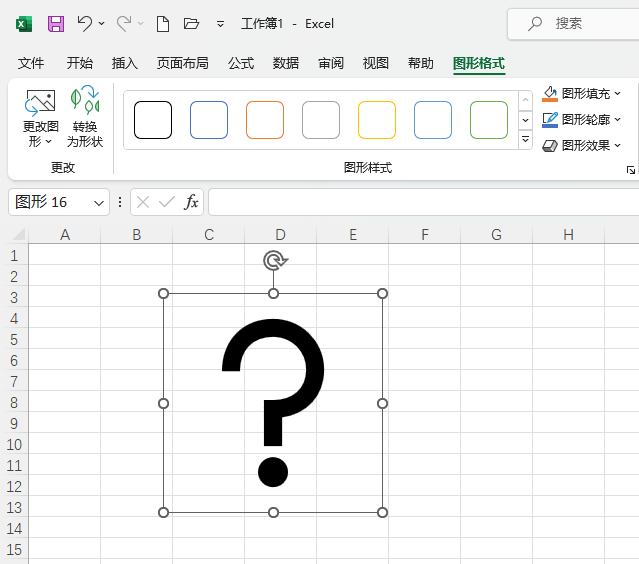Click the formula bar cancel X icon
Screen dimensions: 639x564
click(143, 202)
